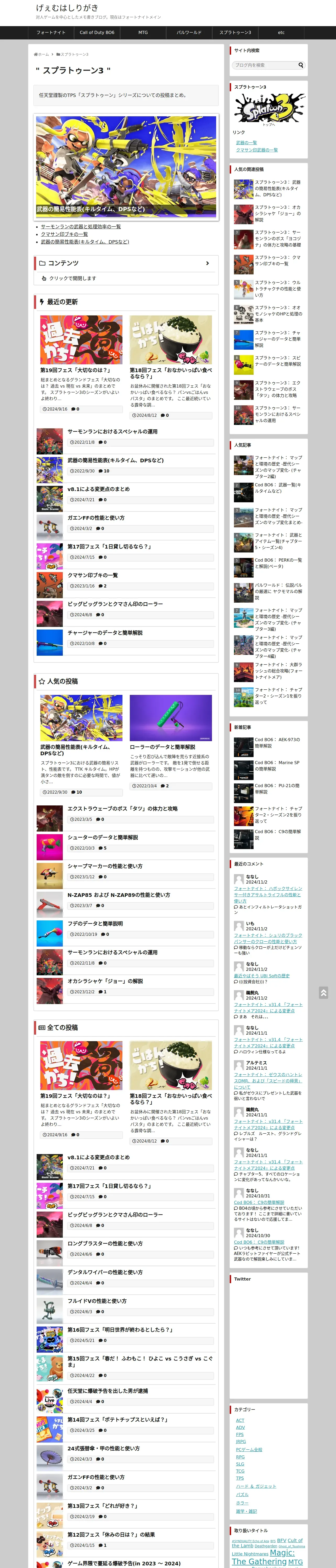Open デンタルワイパーの性能と使い方 post

(x=105, y=1272)
